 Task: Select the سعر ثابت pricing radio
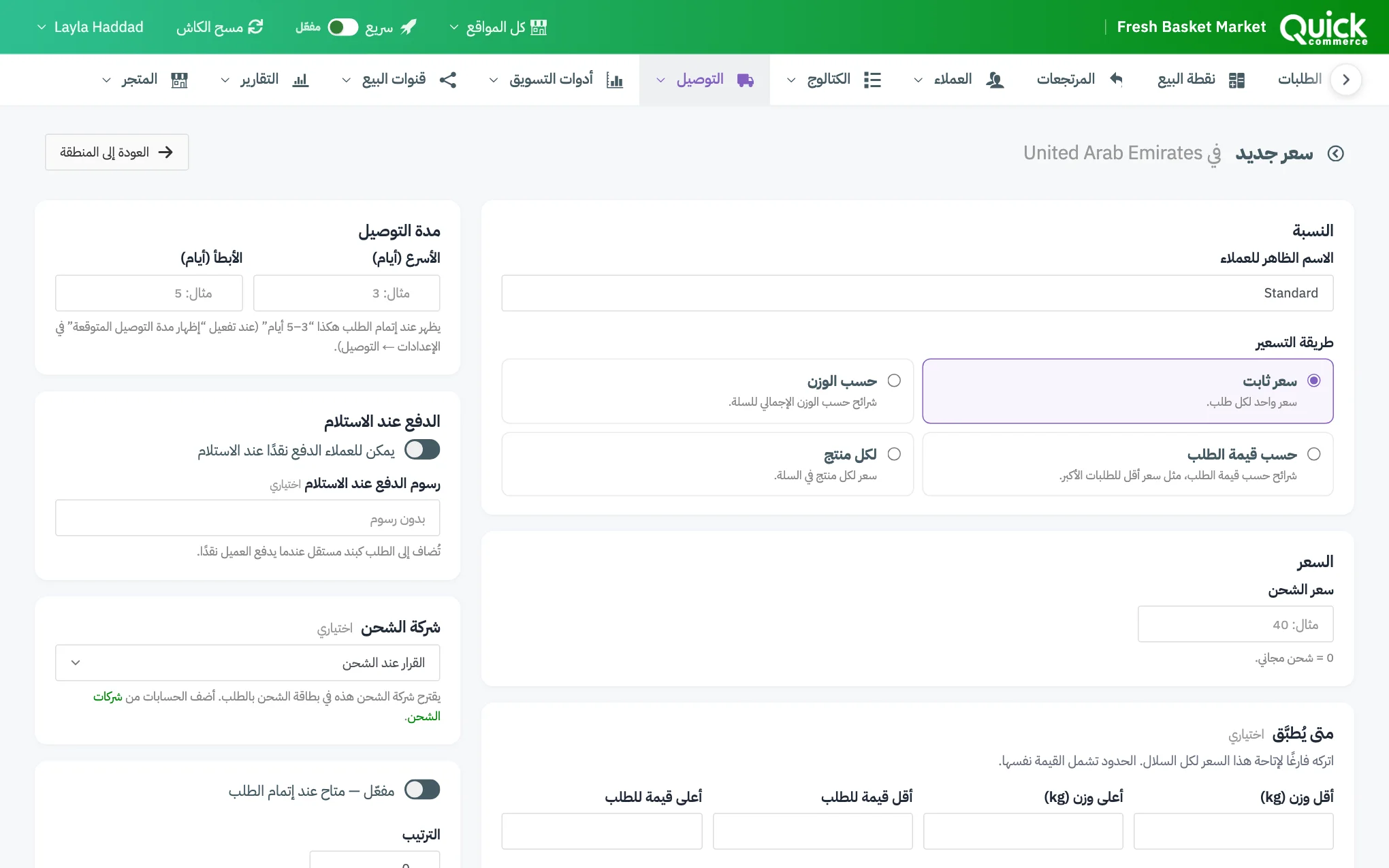pyautogui.click(x=1314, y=381)
